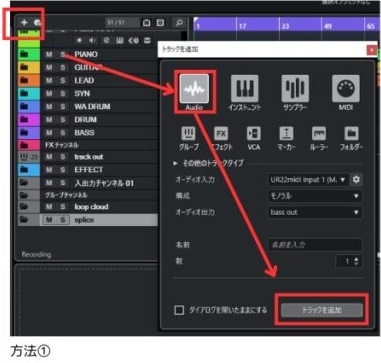Click the トラックを追加 button

(322, 310)
